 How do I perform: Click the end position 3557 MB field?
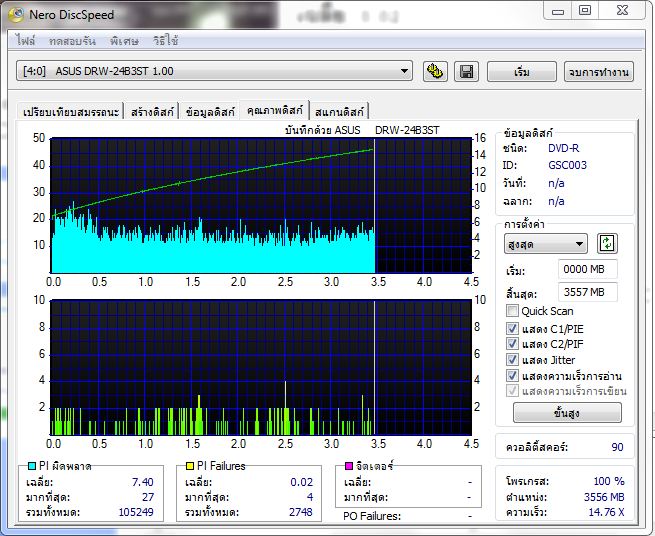pyautogui.click(x=588, y=292)
